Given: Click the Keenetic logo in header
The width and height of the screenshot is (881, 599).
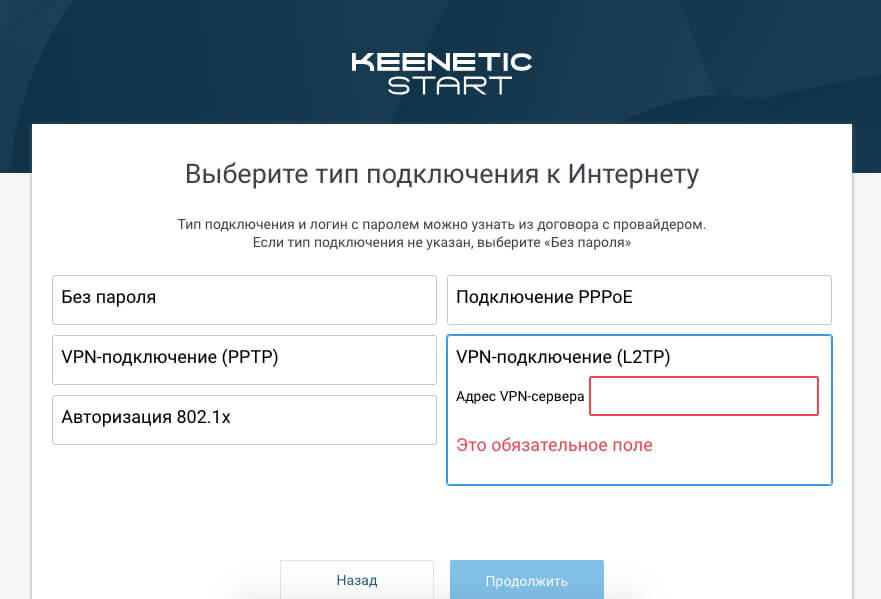Looking at the screenshot, I should tap(441, 62).
